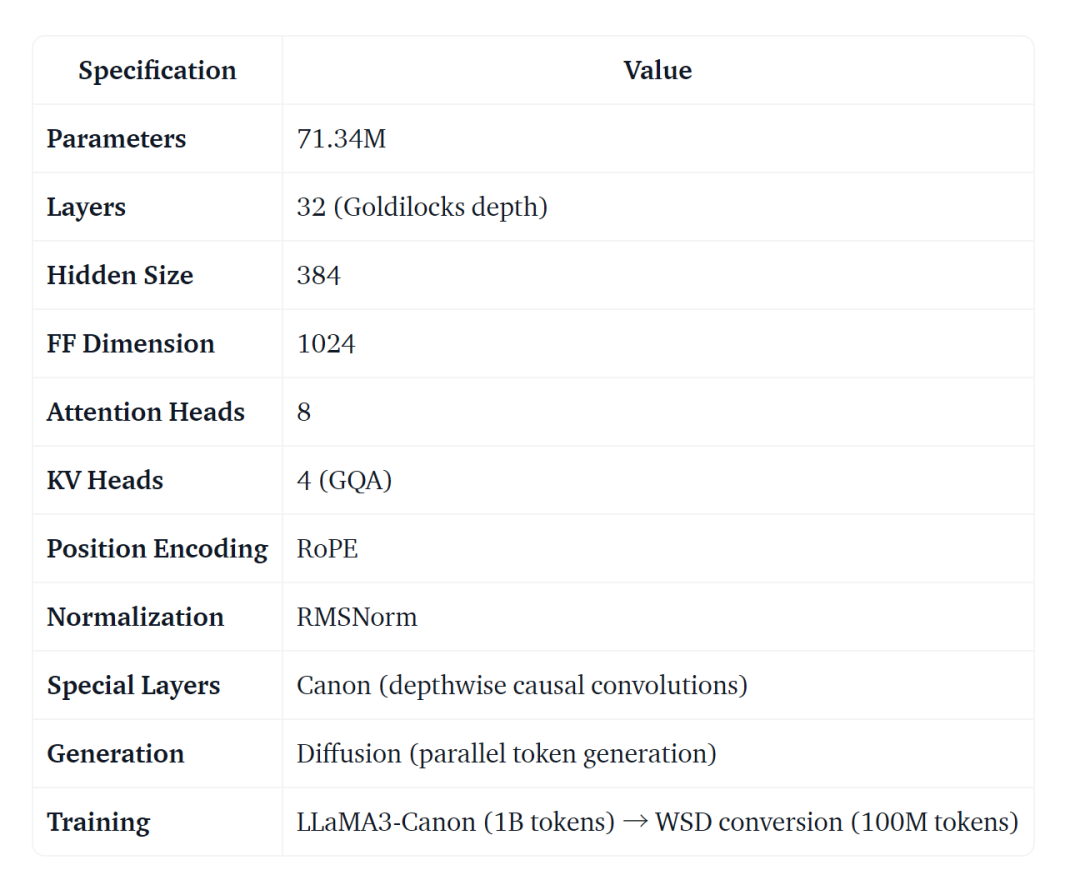The height and width of the screenshot is (895, 1080).
Task: Select the Parameters row label
Action: pyautogui.click(x=116, y=139)
